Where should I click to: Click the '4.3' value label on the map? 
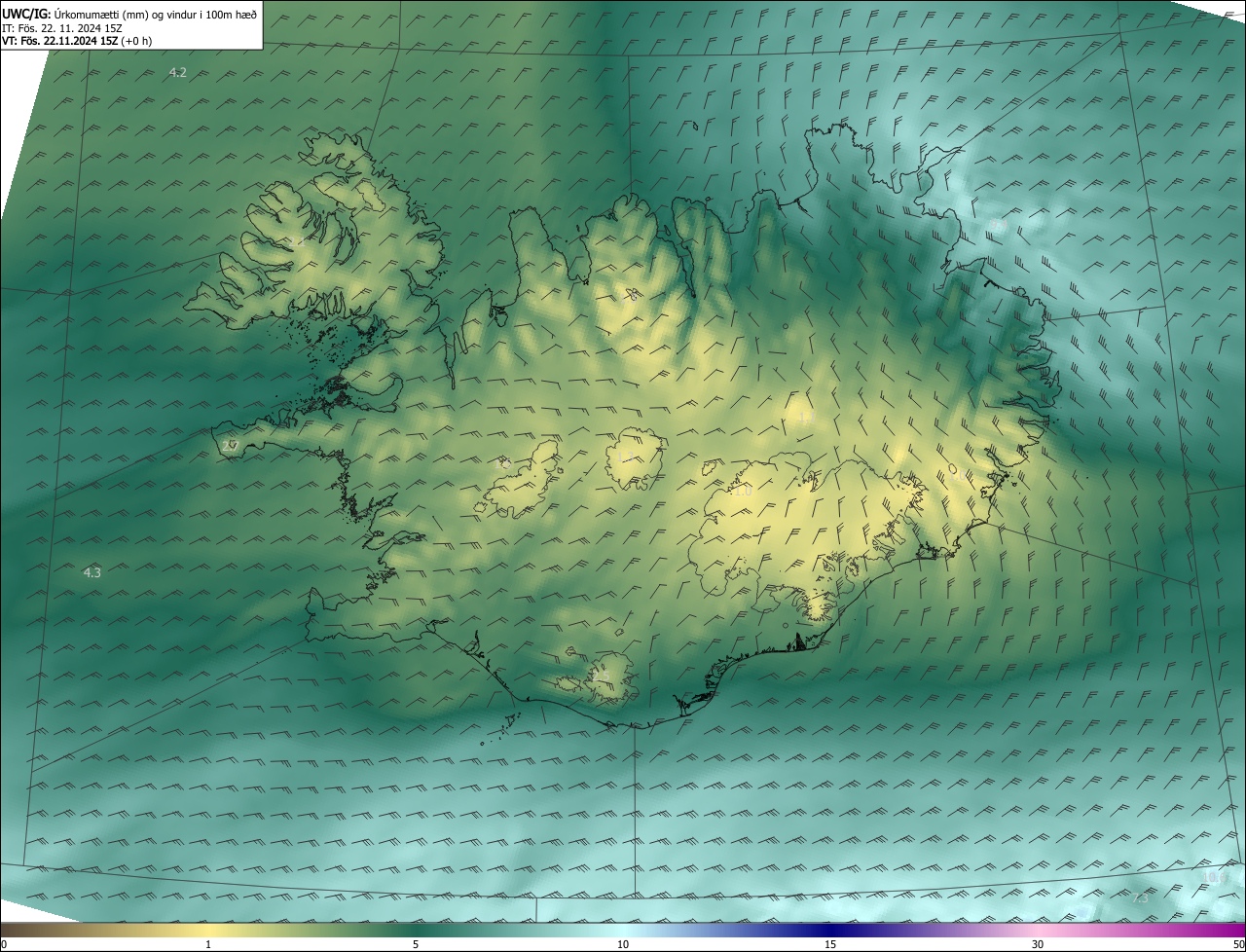pos(92,572)
